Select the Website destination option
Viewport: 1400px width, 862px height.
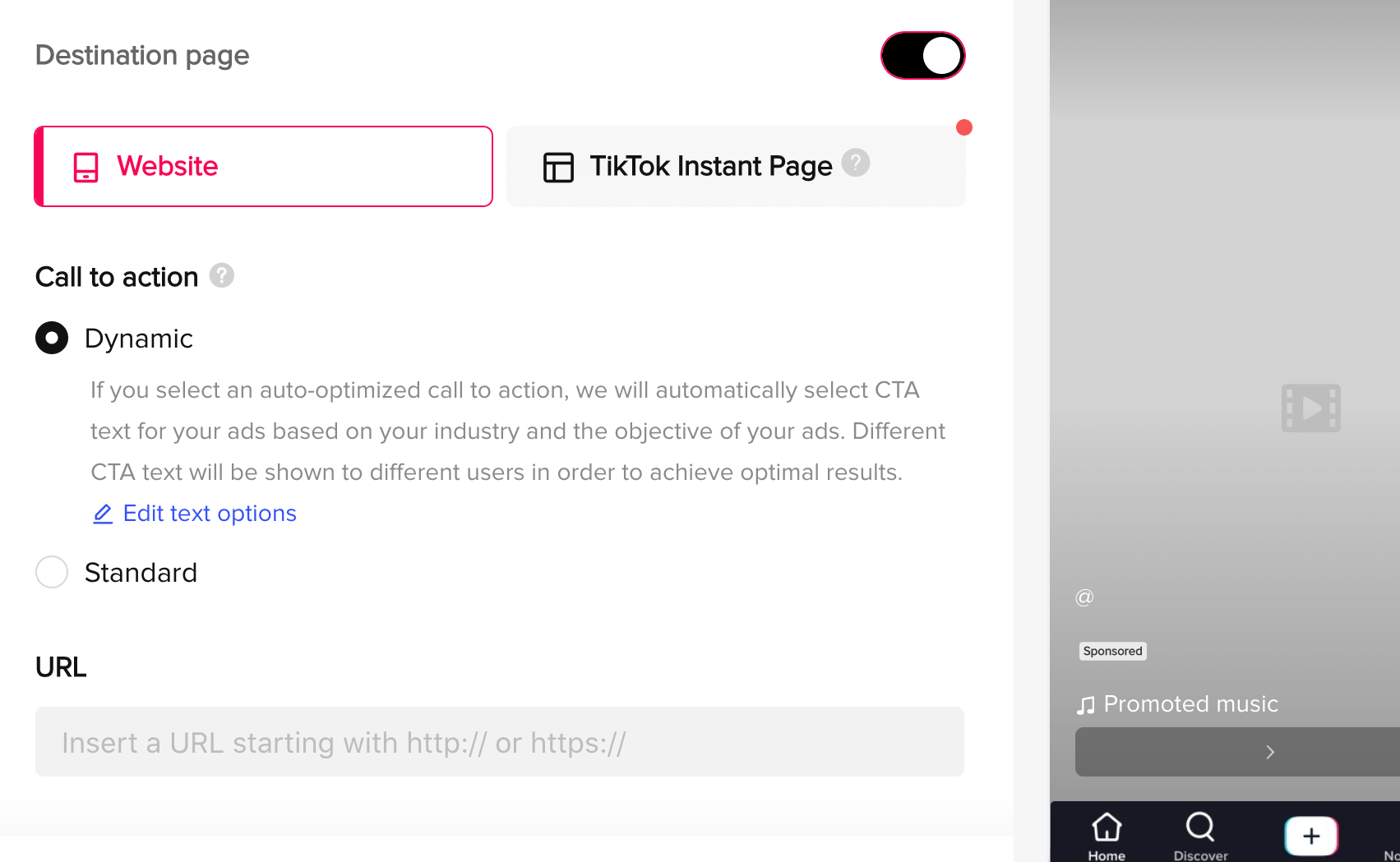click(x=263, y=166)
